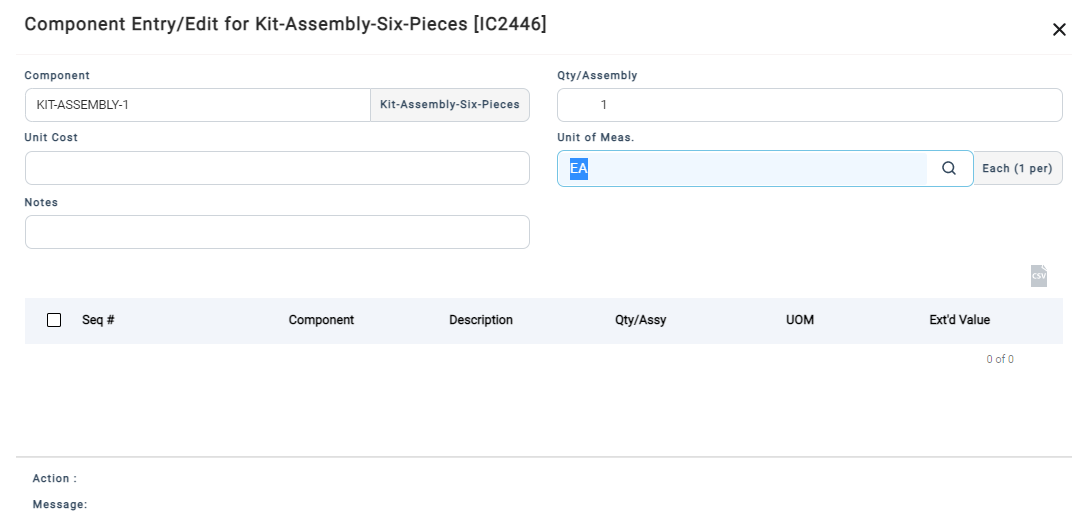
Task: Click the 0 of 0 record counter
Action: pos(999,359)
